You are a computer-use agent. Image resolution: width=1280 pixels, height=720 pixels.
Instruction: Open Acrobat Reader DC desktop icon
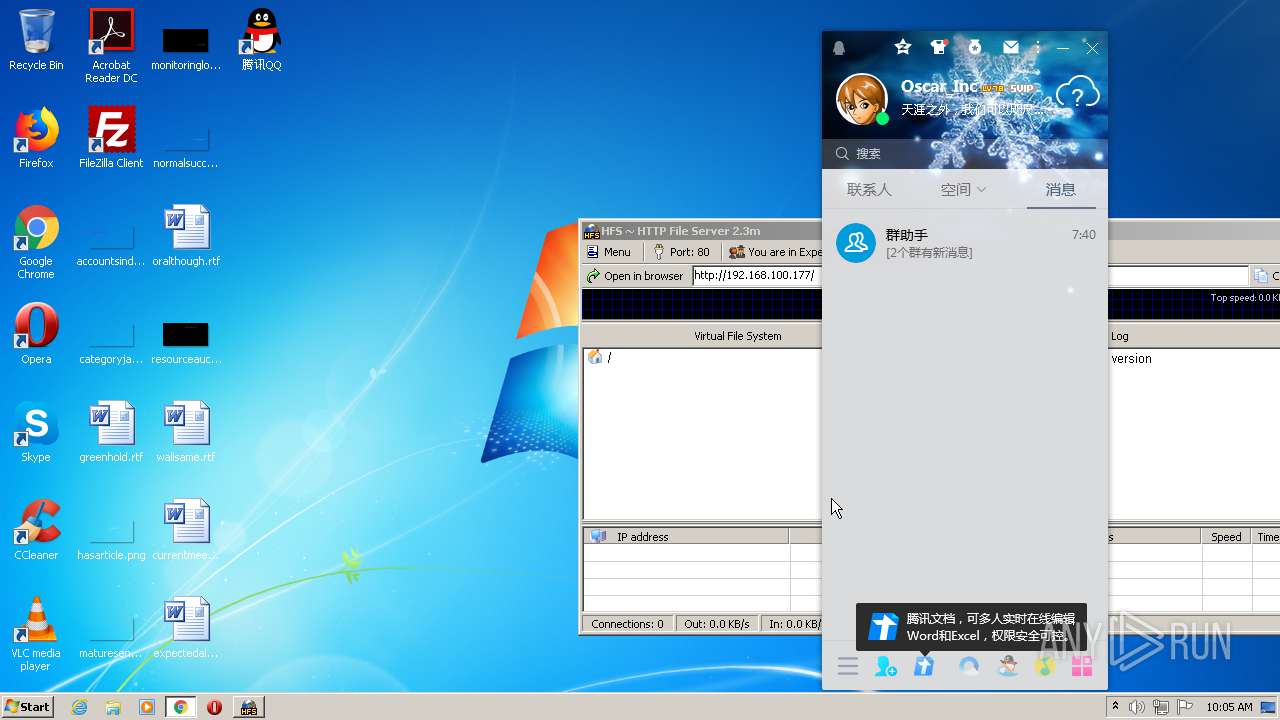[x=111, y=46]
